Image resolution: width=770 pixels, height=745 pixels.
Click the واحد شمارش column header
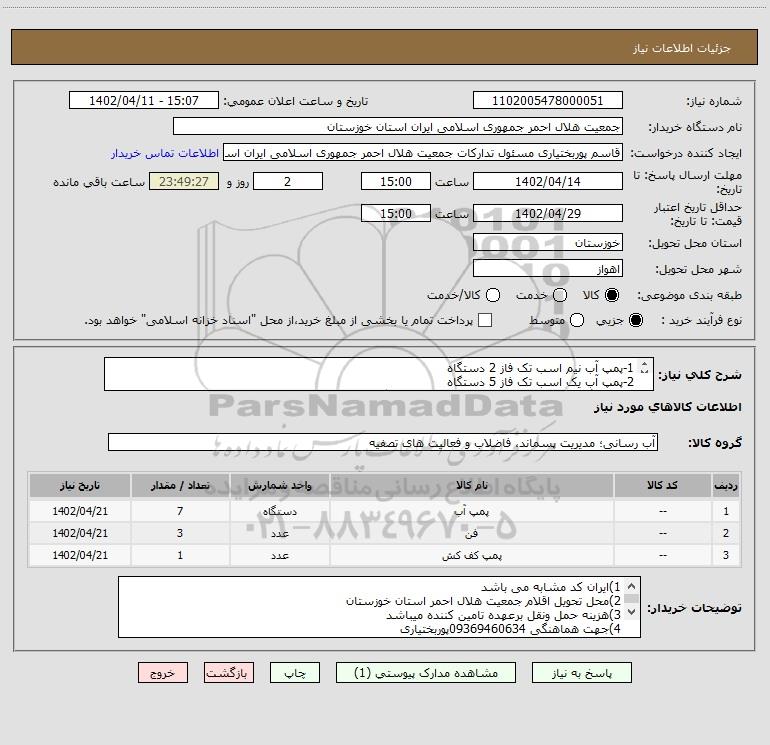click(280, 486)
